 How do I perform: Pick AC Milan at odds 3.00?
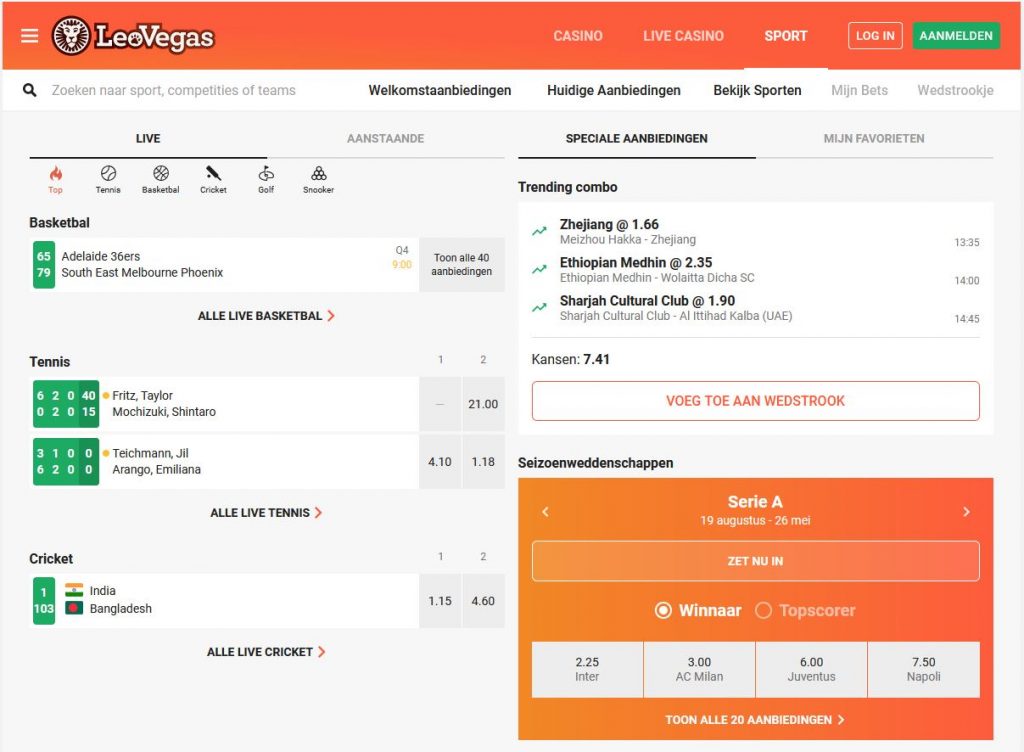(x=699, y=669)
